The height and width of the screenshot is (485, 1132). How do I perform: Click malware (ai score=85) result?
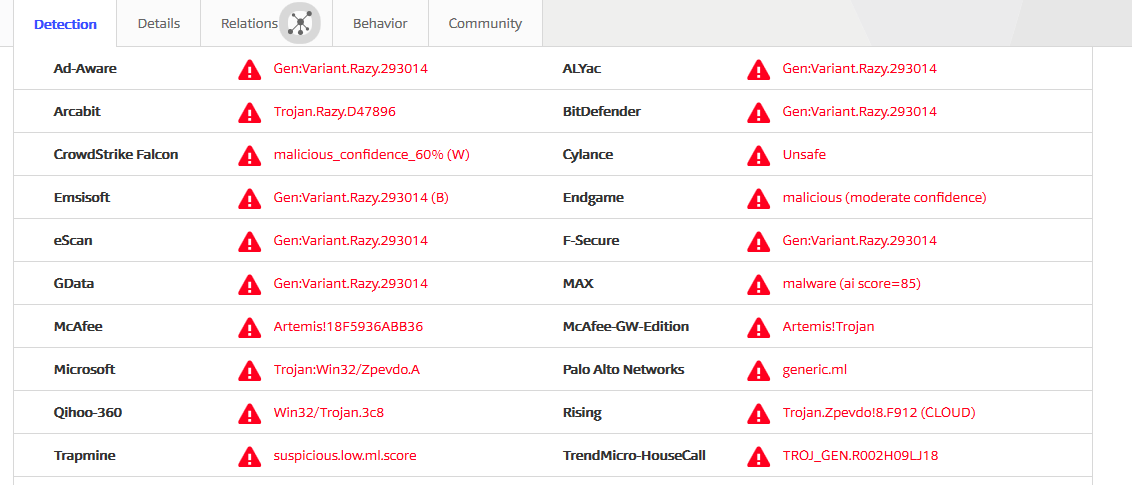point(852,284)
